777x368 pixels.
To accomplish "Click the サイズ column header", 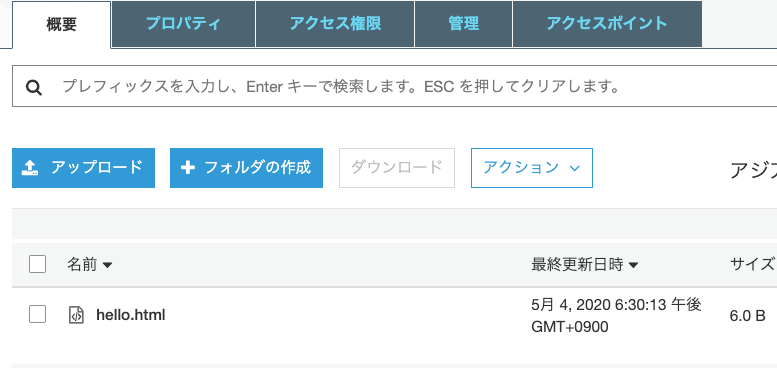I will (x=752, y=264).
